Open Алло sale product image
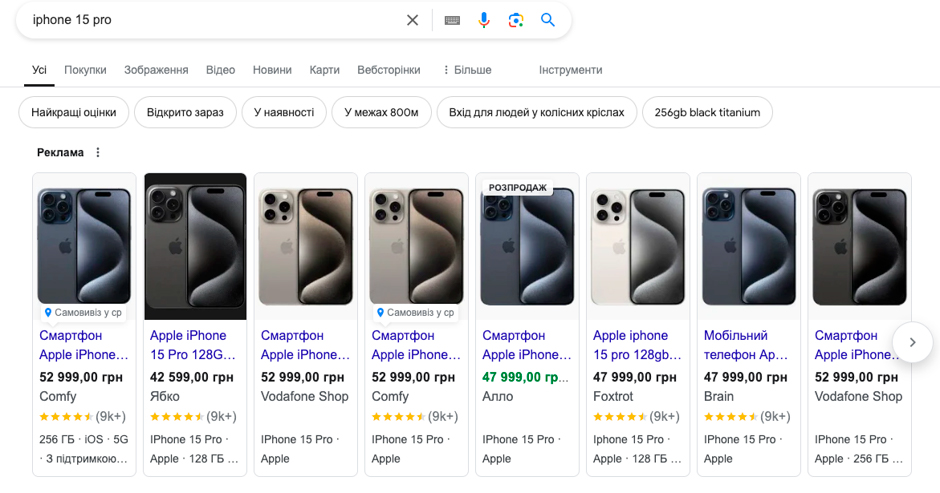The height and width of the screenshot is (493, 940). 528,246
